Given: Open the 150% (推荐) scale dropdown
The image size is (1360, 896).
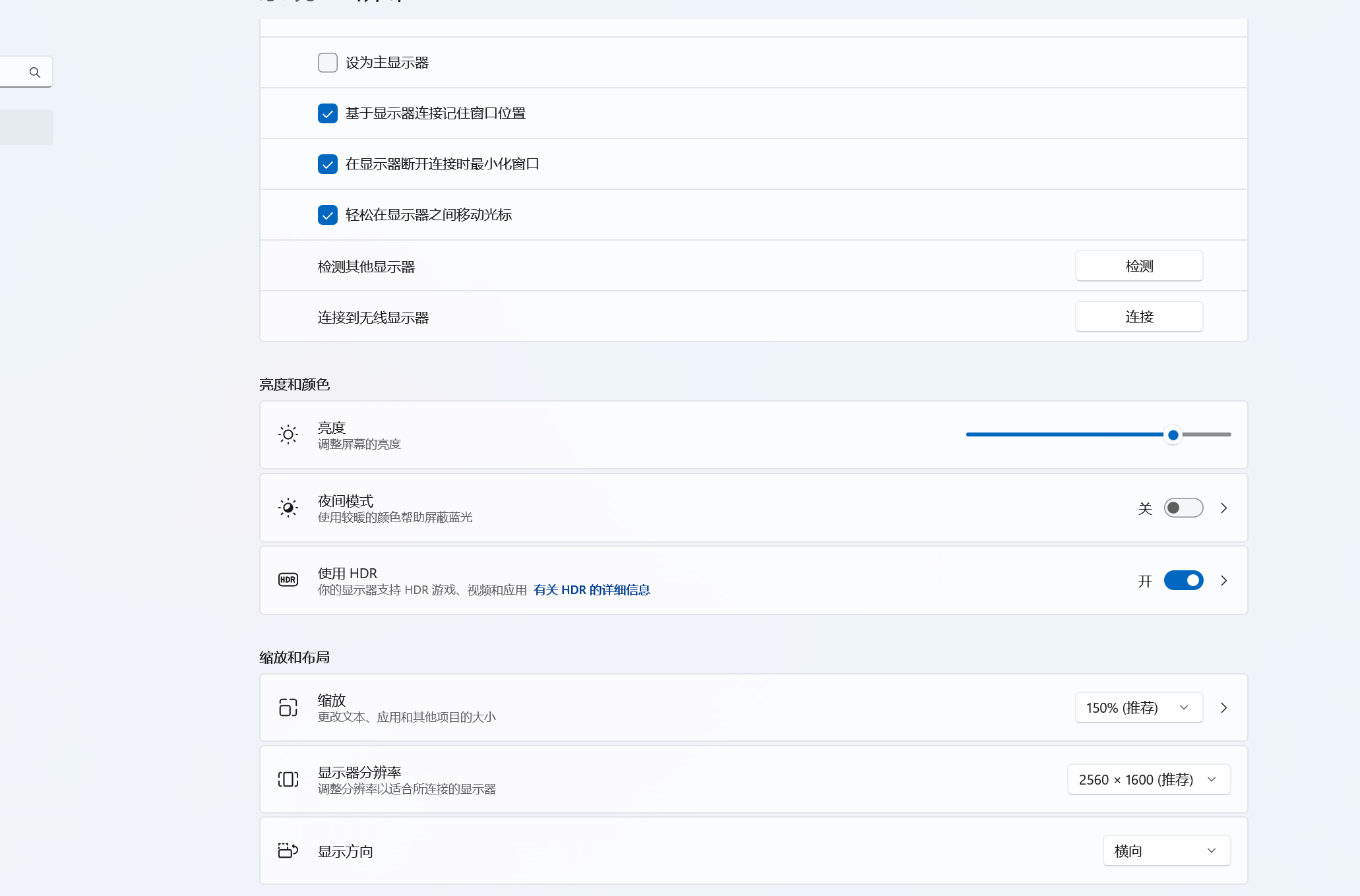Looking at the screenshot, I should pyautogui.click(x=1138, y=707).
